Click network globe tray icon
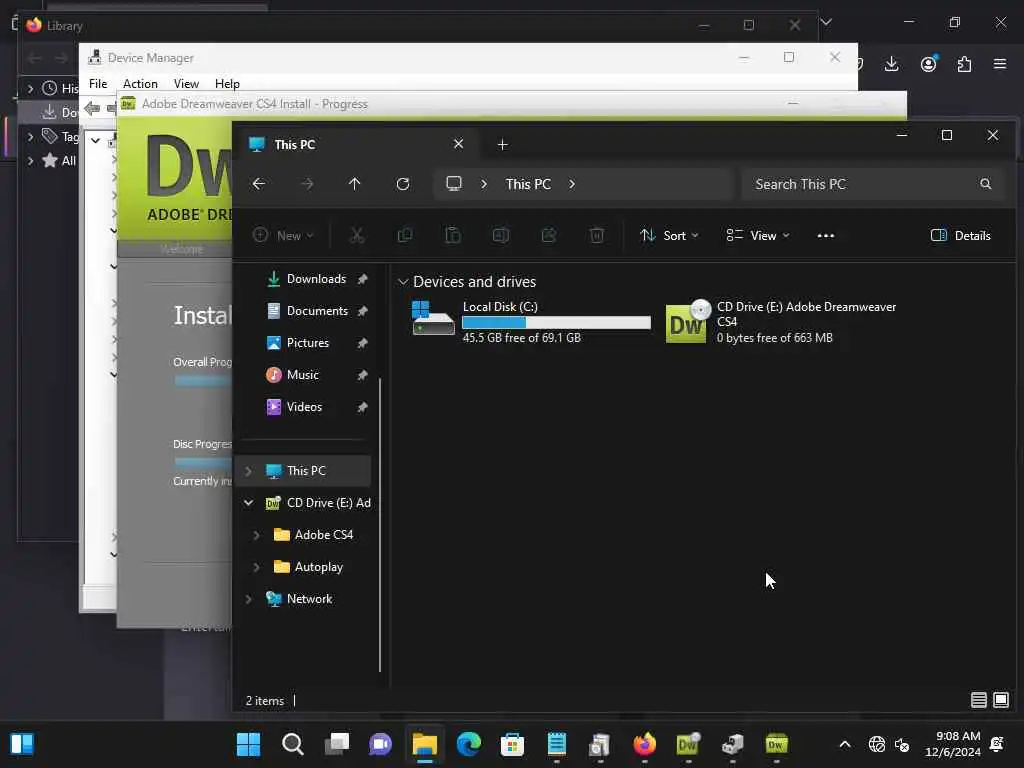 pyautogui.click(x=876, y=744)
